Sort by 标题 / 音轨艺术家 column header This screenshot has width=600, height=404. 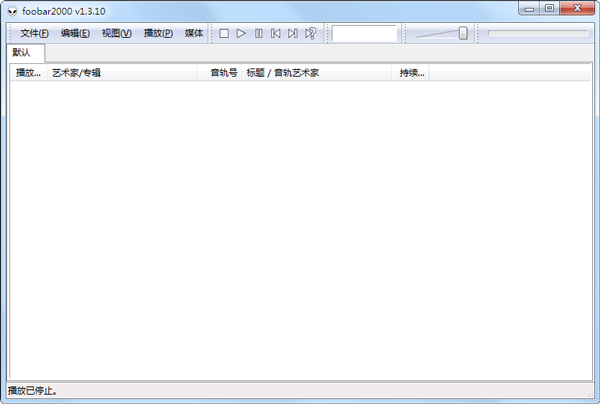316,73
